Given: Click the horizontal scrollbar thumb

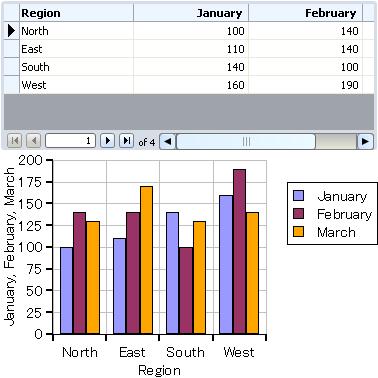Looking at the screenshot, I should [246, 141].
